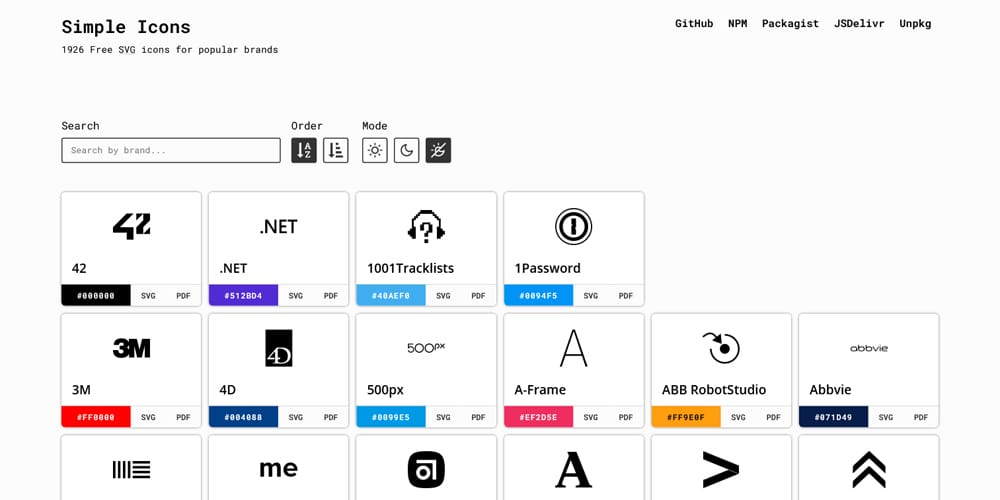Switch to light mode
Image resolution: width=1000 pixels, height=500 pixels.
(x=375, y=151)
